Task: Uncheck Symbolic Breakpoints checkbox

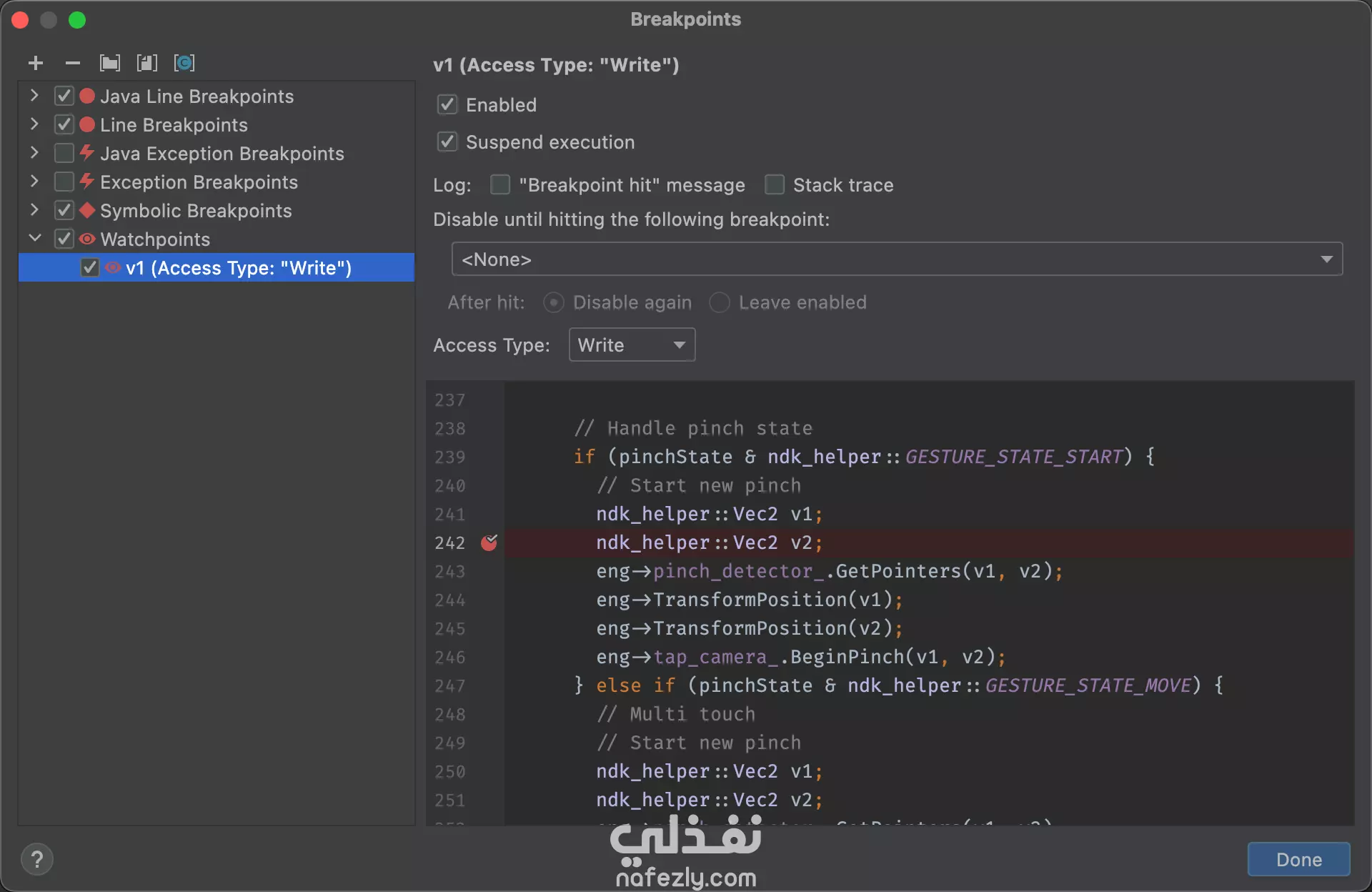Action: click(x=64, y=210)
